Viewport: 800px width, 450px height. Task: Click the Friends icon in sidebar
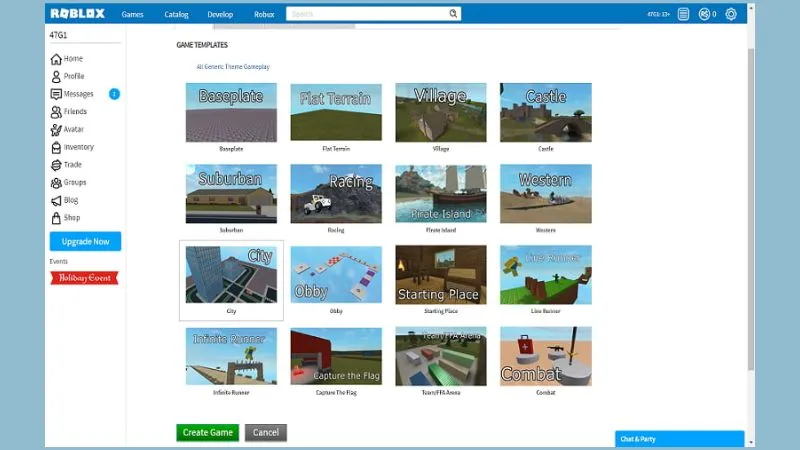(56, 112)
